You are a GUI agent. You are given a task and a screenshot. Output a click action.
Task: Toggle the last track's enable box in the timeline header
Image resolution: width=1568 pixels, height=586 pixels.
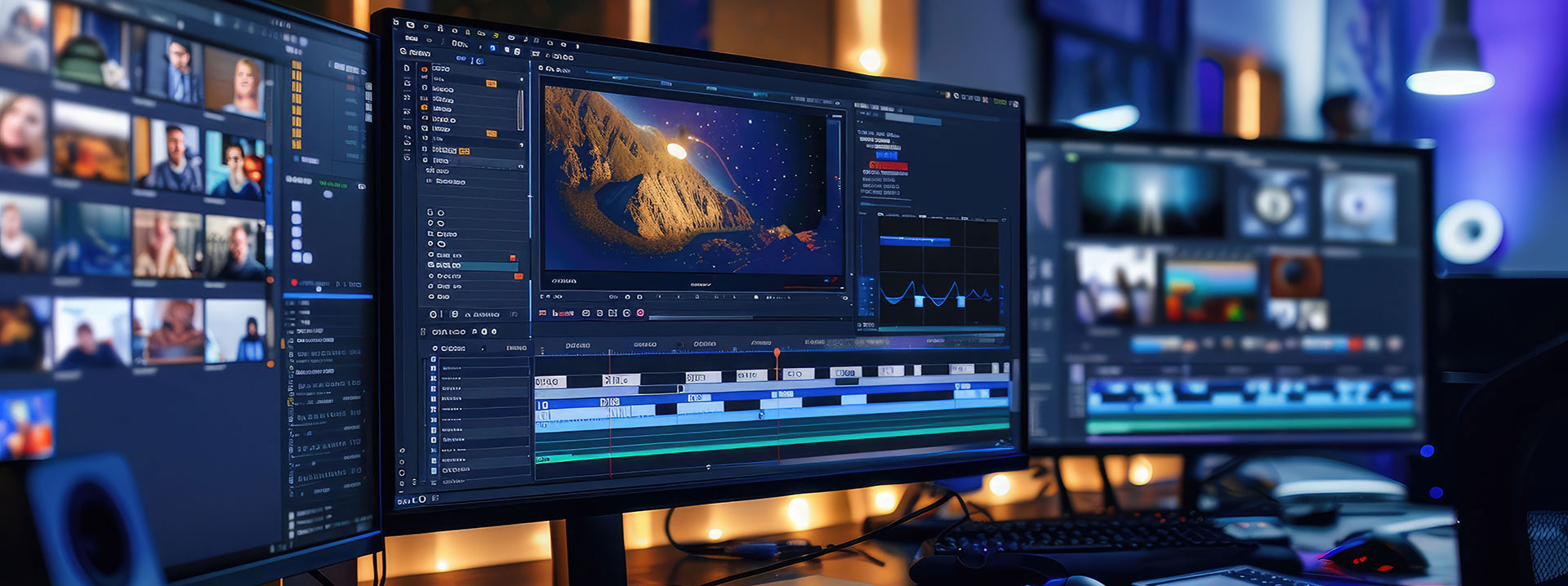[434, 470]
